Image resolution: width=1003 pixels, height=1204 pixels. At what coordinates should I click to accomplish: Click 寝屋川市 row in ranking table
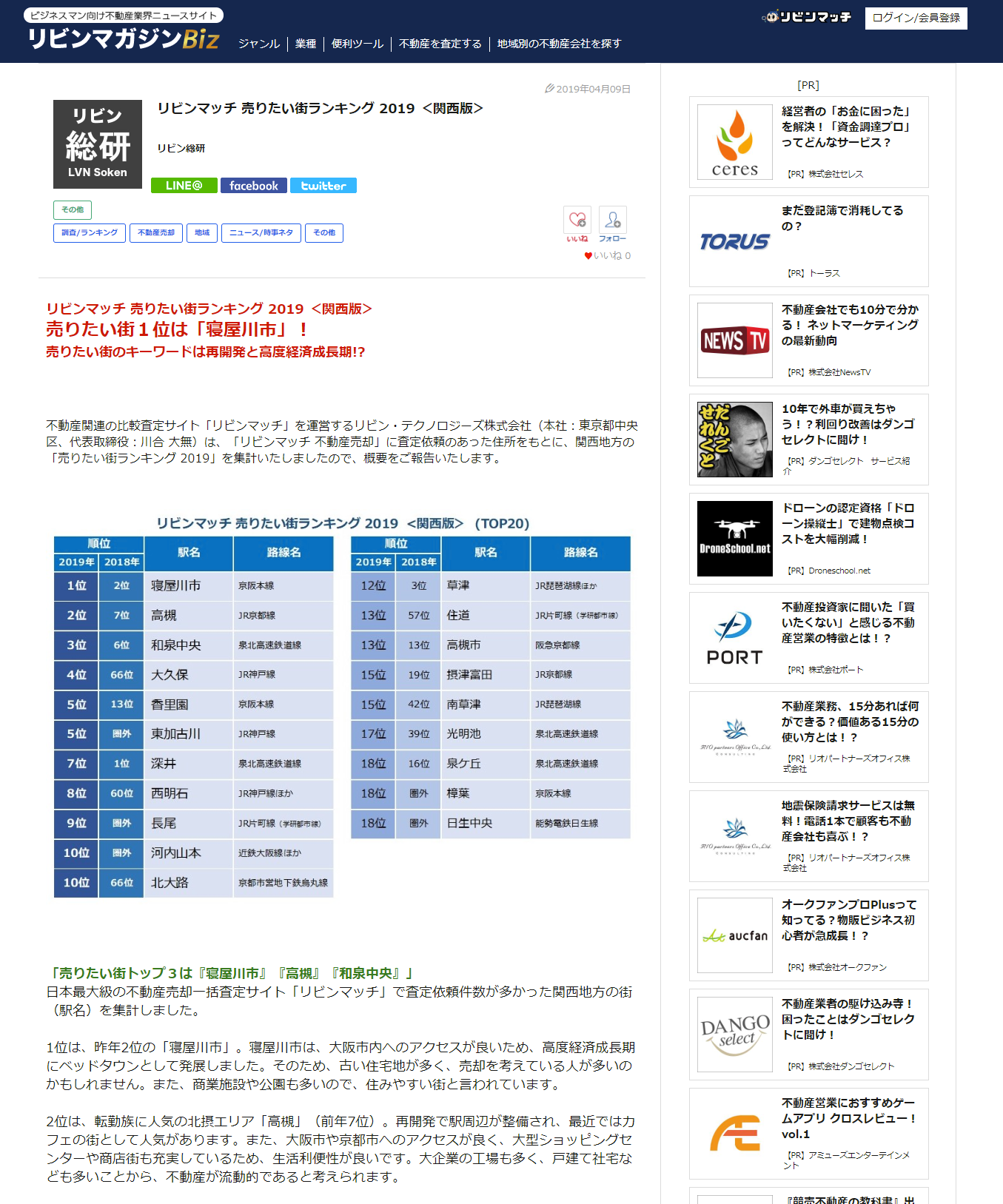(194, 585)
